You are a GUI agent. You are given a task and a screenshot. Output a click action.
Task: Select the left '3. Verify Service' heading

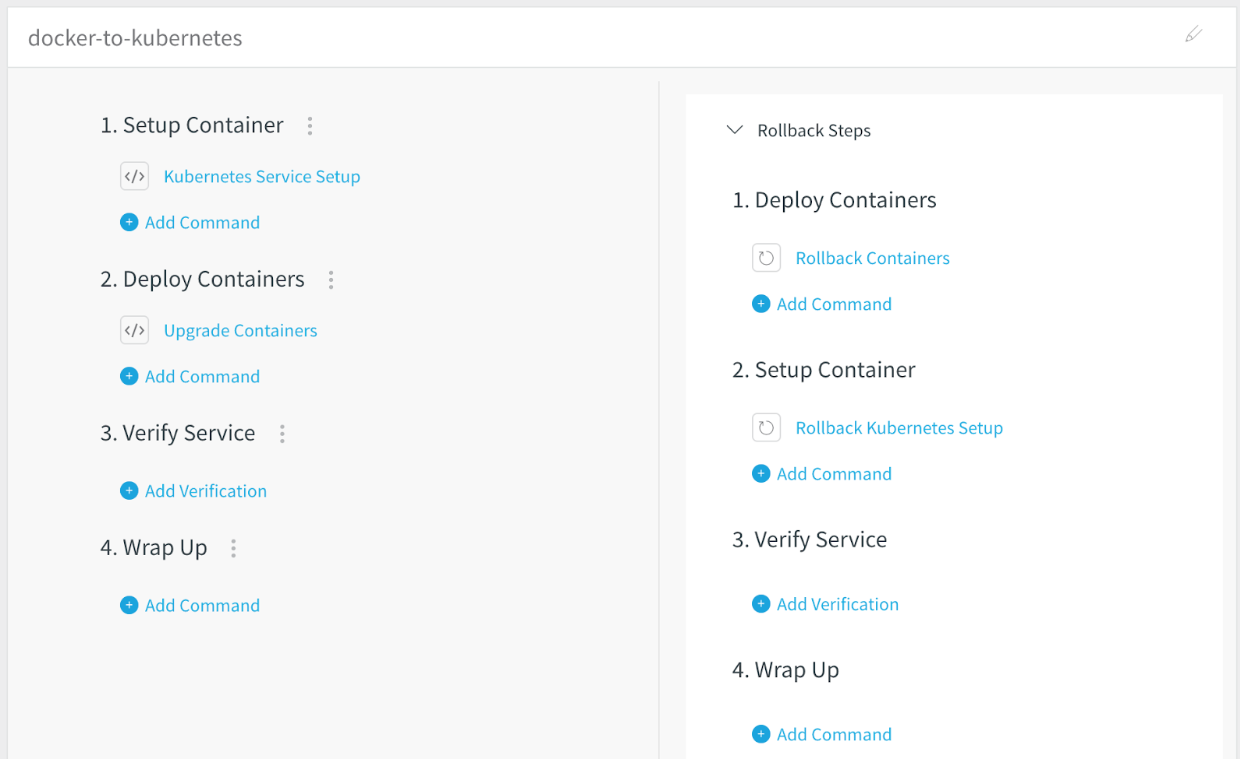pos(178,434)
